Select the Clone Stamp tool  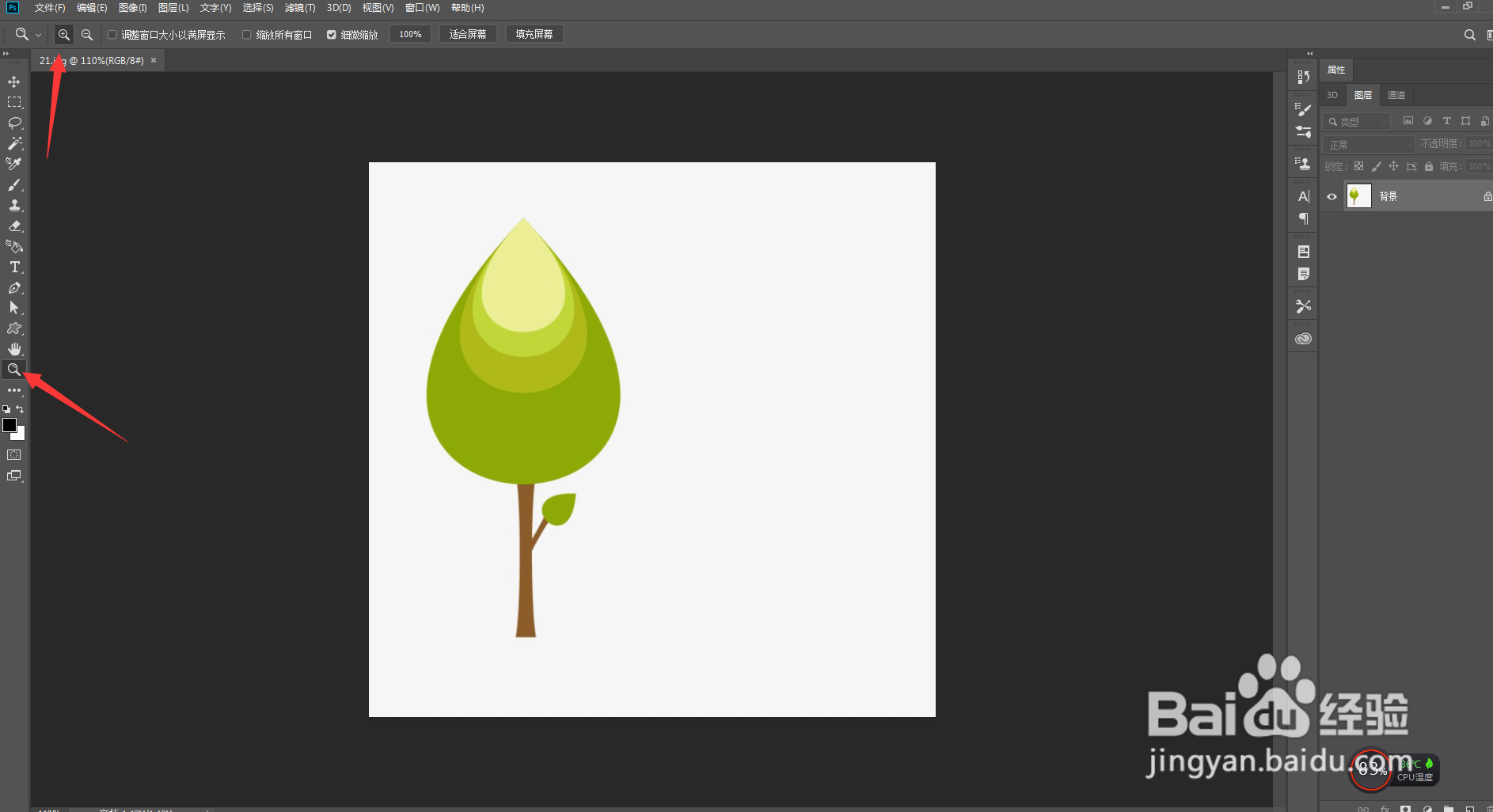(14, 205)
